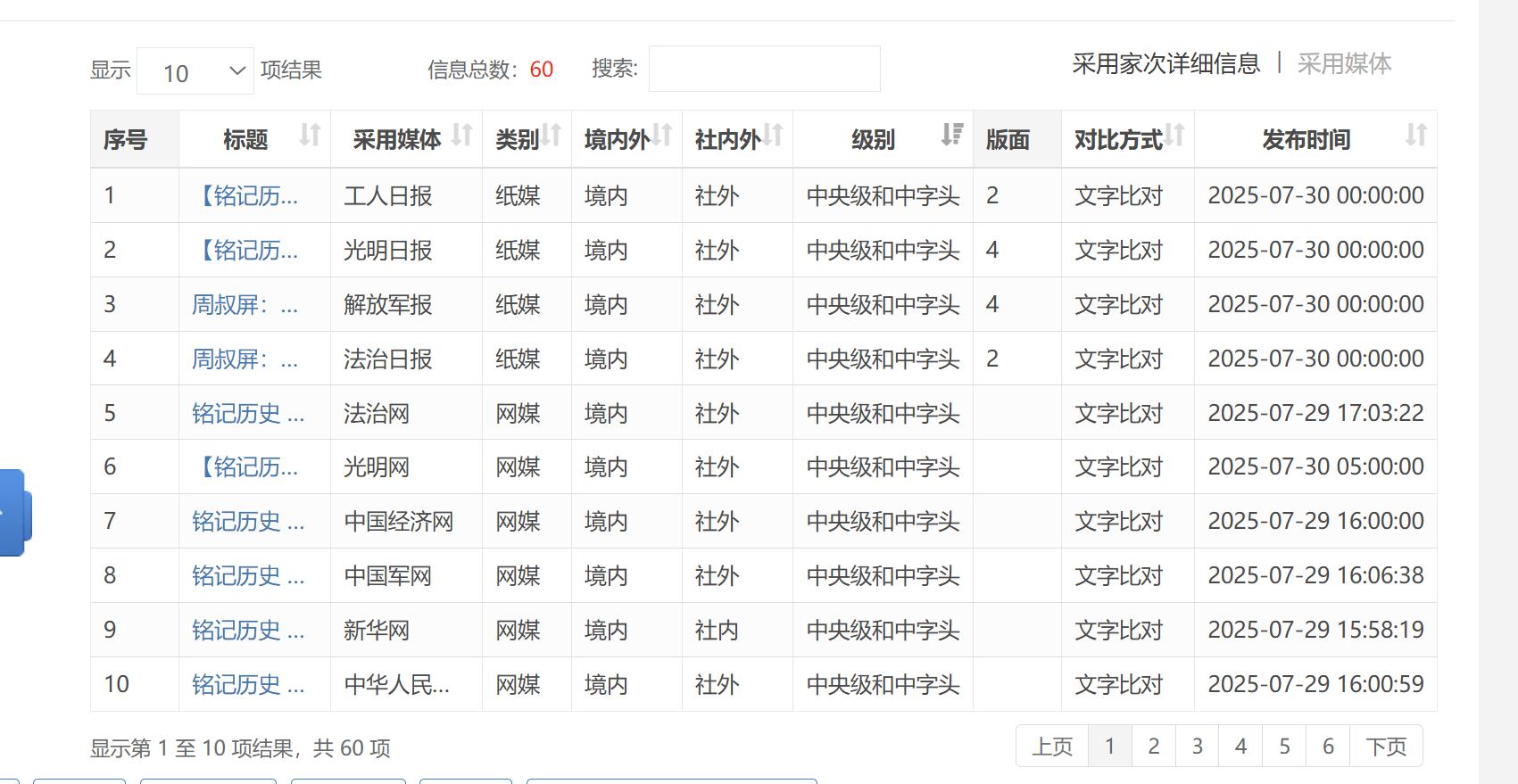Focus the 搜索 input field
Viewport: 1518px width, 784px height.
(x=764, y=69)
